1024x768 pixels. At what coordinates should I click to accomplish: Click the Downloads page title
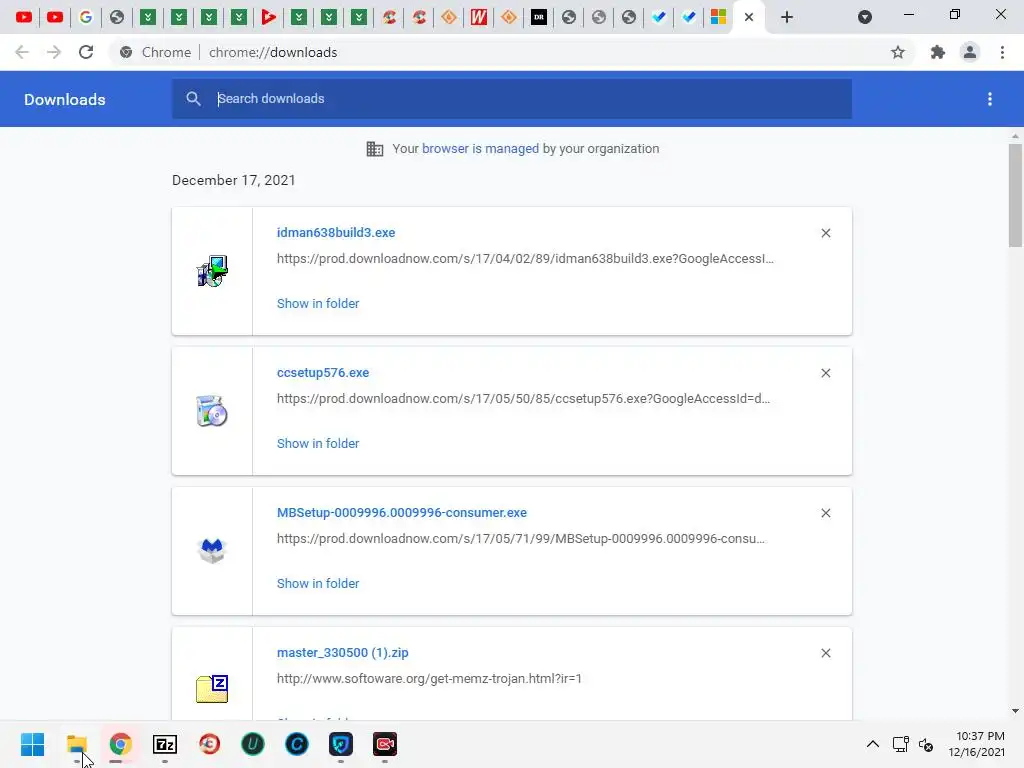pyautogui.click(x=65, y=99)
